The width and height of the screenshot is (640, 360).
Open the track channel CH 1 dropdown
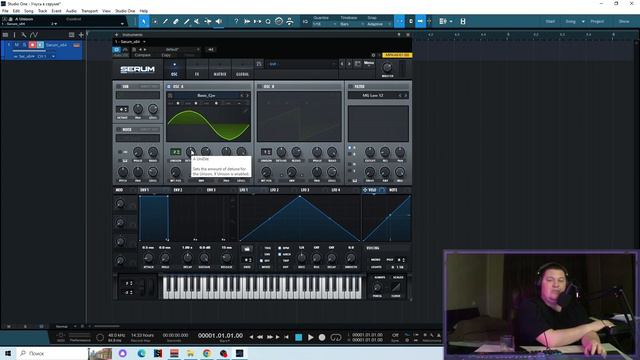pyautogui.click(x=46, y=56)
